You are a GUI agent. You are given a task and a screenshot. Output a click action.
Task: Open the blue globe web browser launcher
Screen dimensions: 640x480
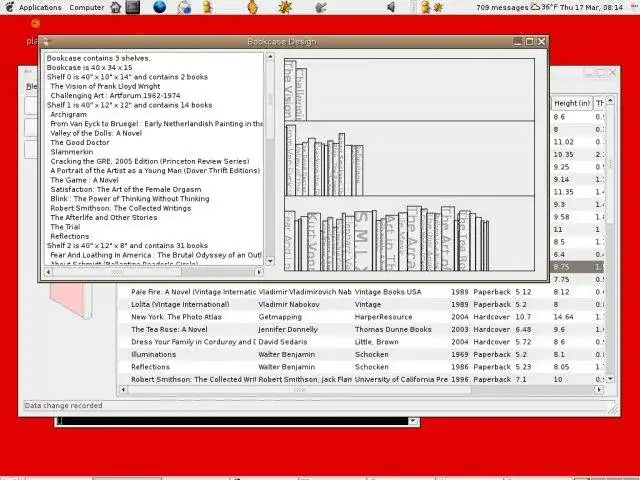[x=159, y=7]
